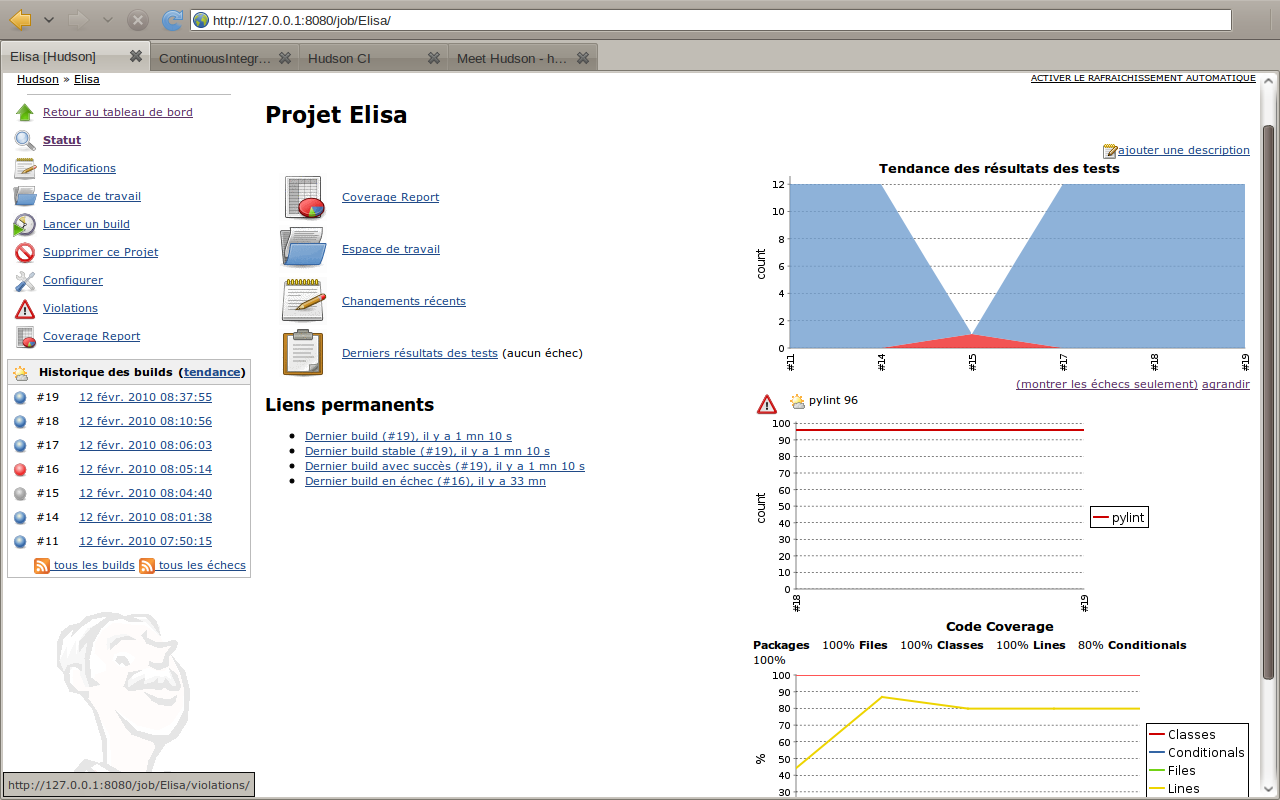
Task: Click the RSS icon for tous les builds
Action: (x=42, y=566)
